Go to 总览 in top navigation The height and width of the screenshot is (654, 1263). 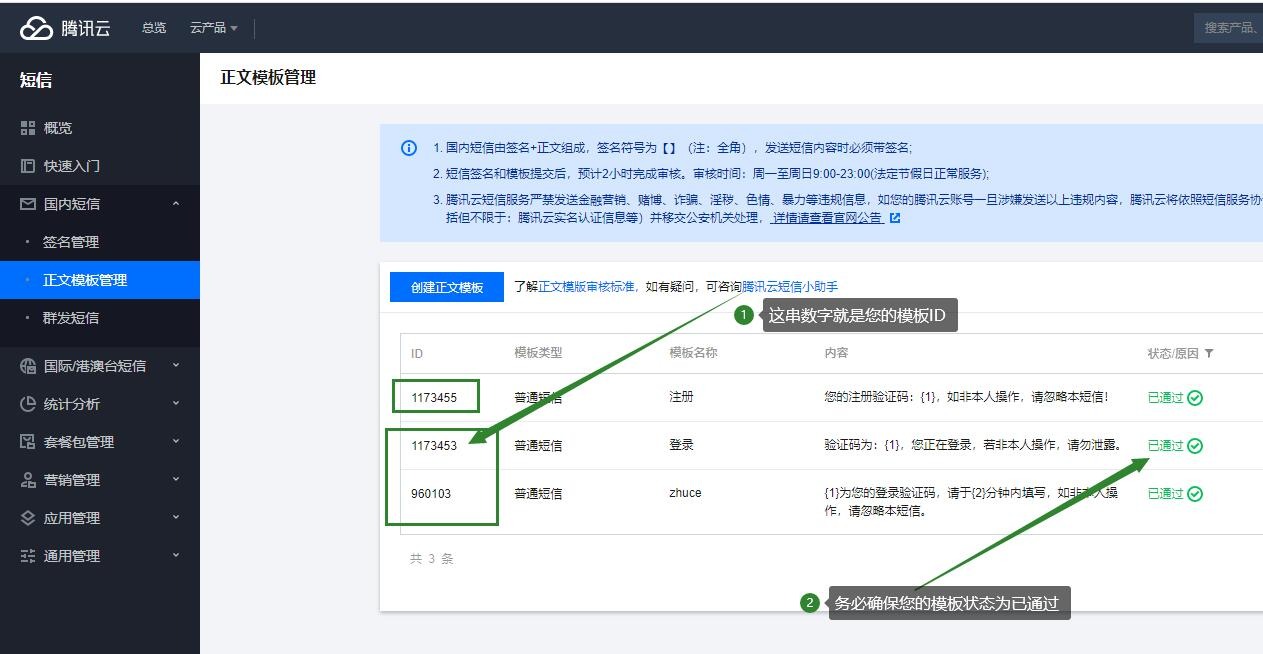coord(154,28)
